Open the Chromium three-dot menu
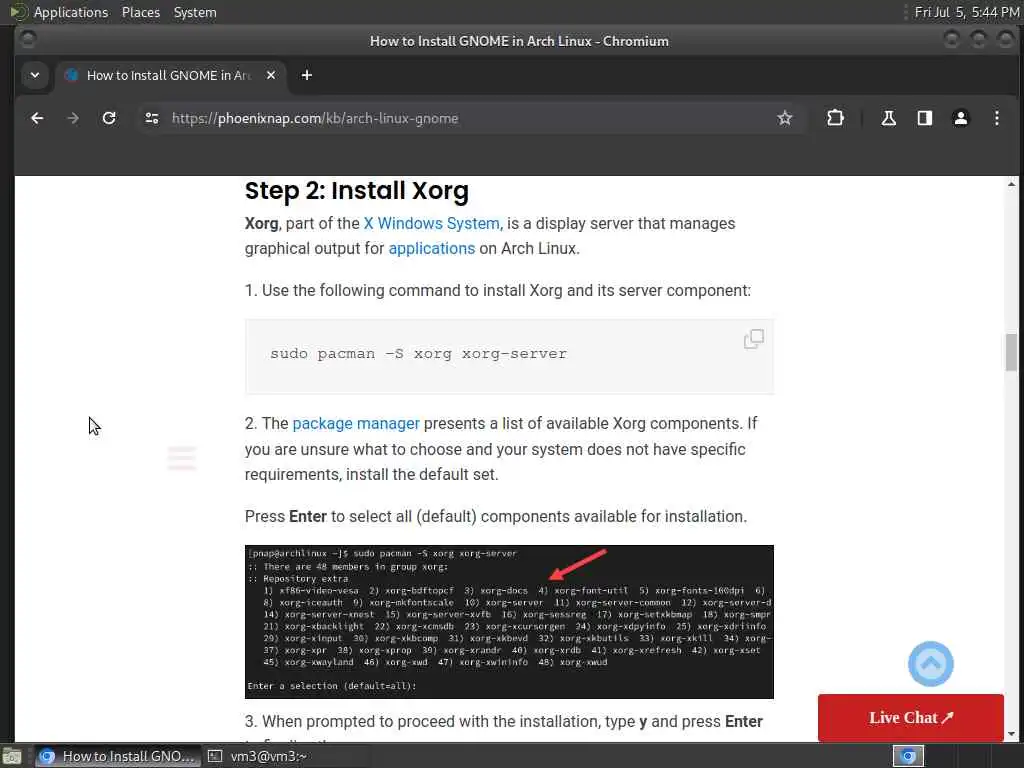The height and width of the screenshot is (768, 1024). (997, 118)
